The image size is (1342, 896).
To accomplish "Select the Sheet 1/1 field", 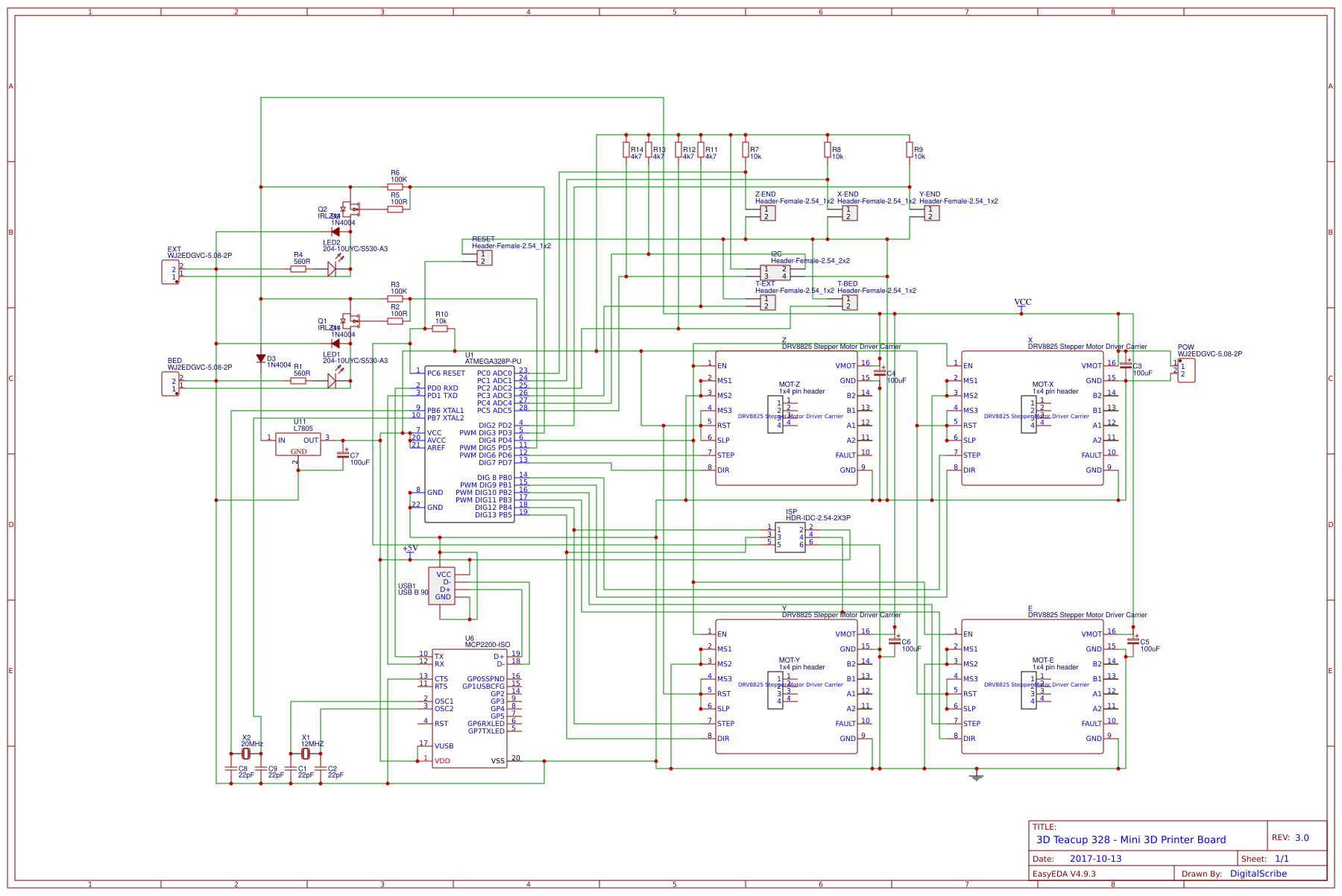I will click(1281, 858).
